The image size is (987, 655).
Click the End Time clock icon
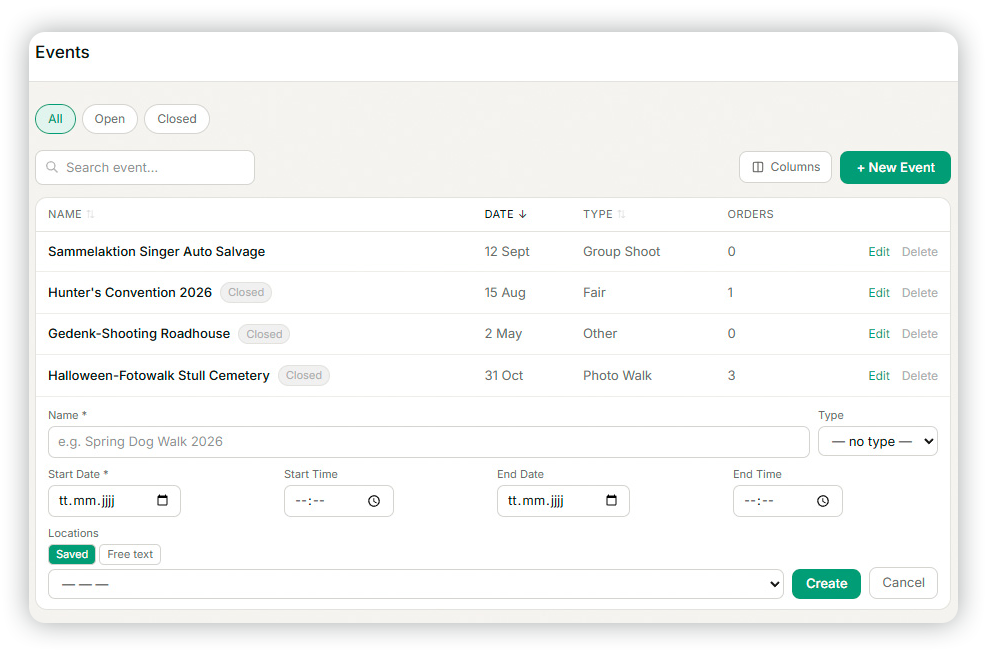click(x=823, y=501)
